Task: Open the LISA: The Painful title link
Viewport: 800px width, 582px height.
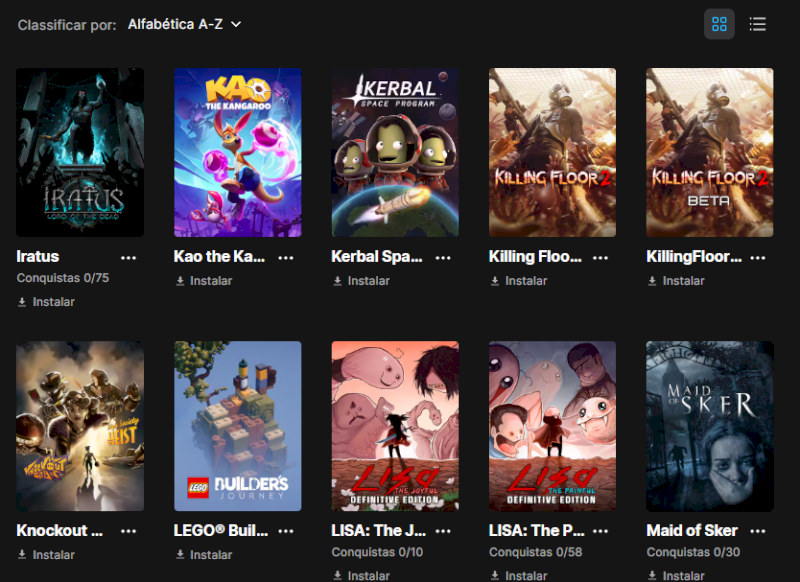Action: click(537, 530)
